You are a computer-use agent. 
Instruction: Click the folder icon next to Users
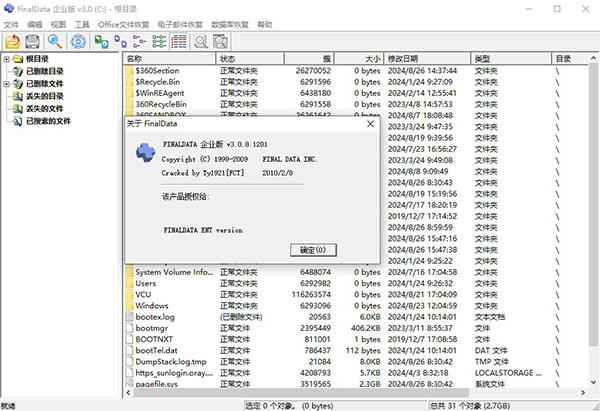[x=129, y=283]
